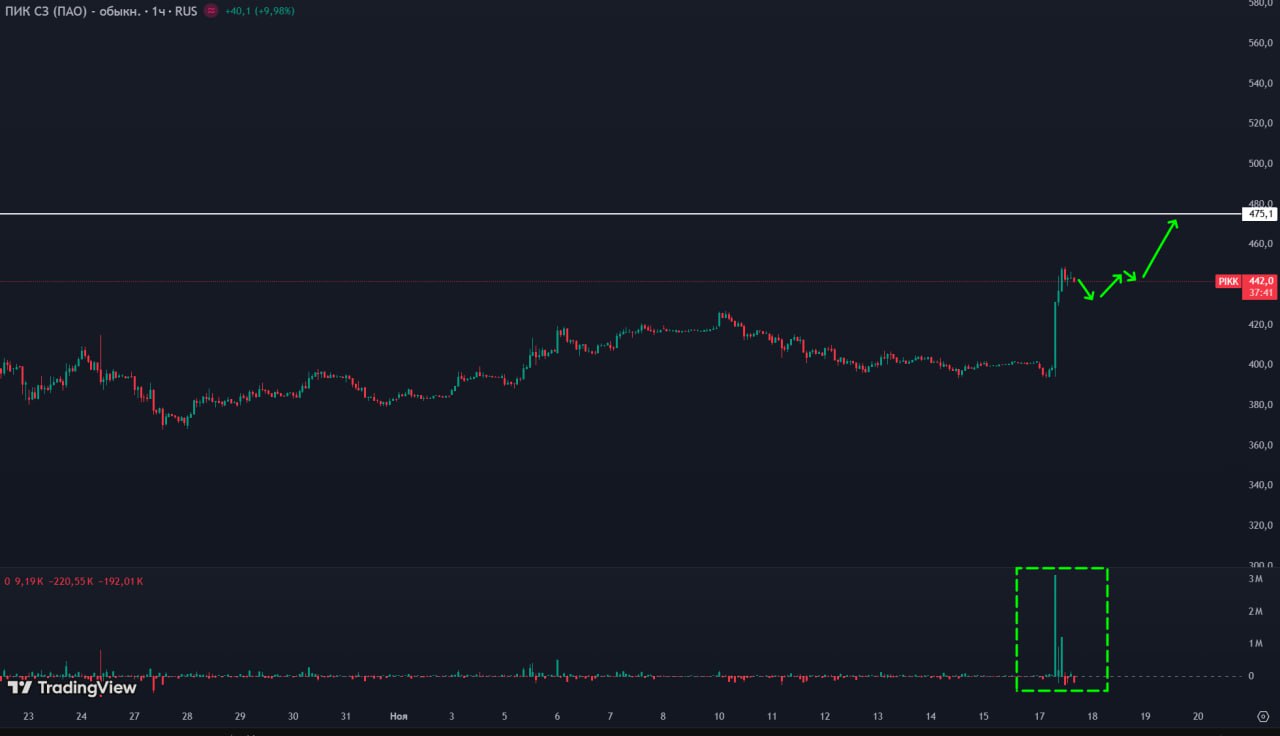Click the TradingView logo watermark
Image resolution: width=1280 pixels, height=736 pixels.
tap(72, 687)
